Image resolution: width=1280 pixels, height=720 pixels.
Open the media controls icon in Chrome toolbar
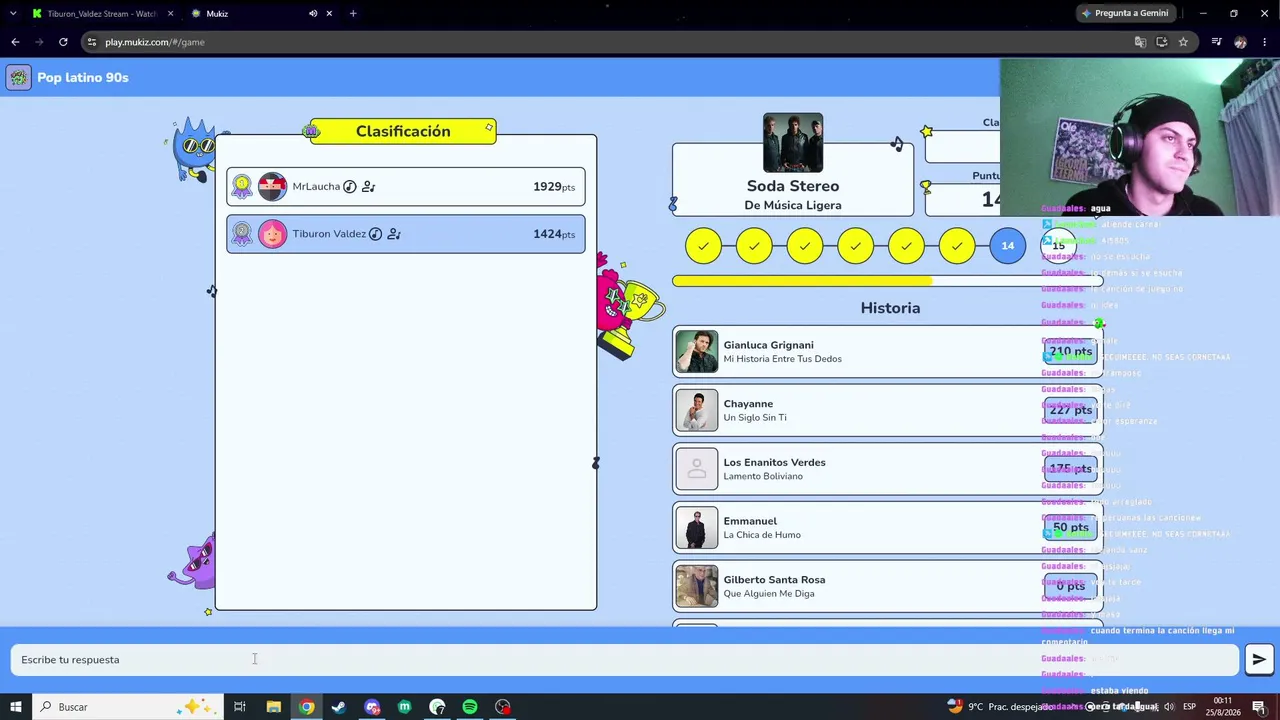click(1216, 42)
